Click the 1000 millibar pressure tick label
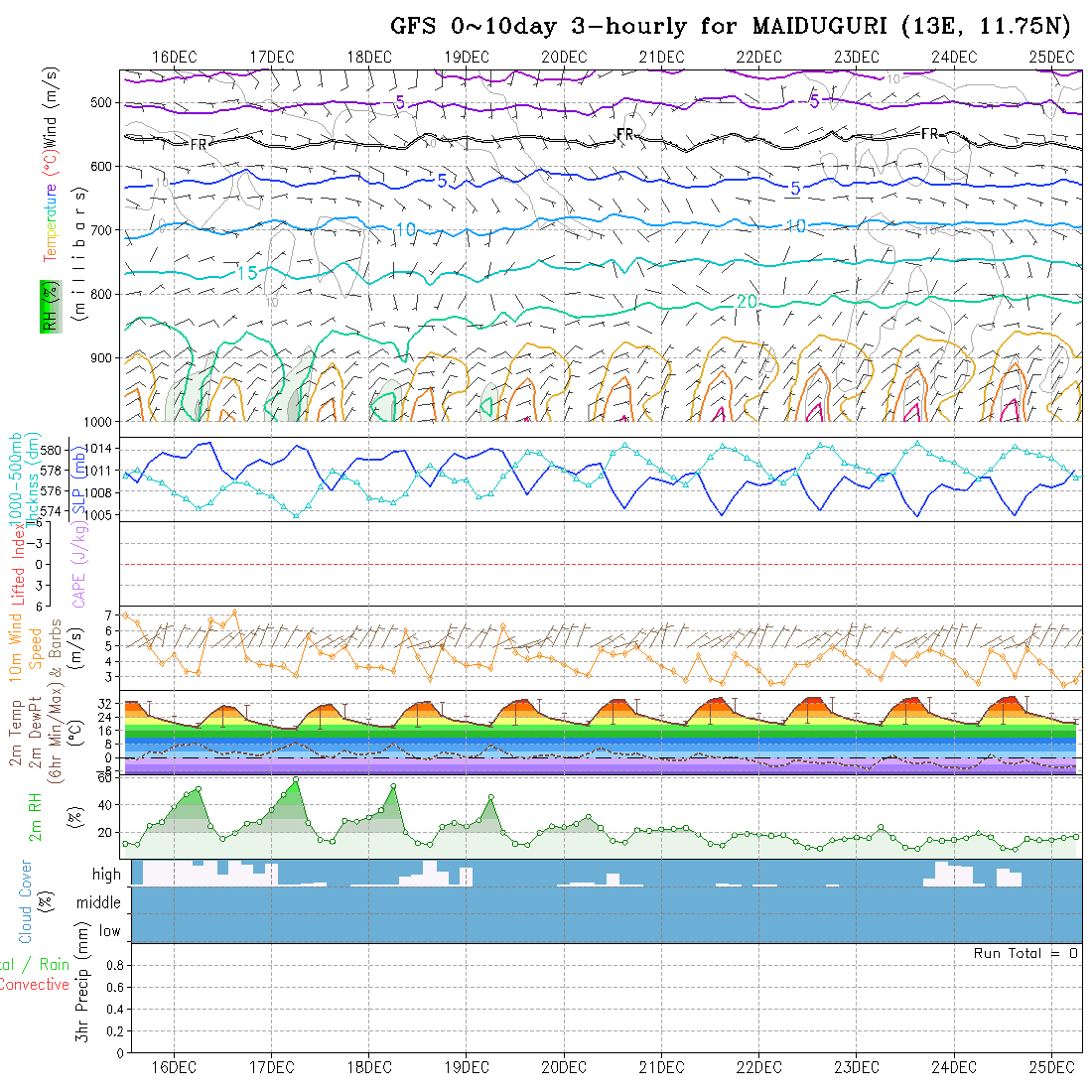The height and width of the screenshot is (1092, 1092). coord(98,421)
